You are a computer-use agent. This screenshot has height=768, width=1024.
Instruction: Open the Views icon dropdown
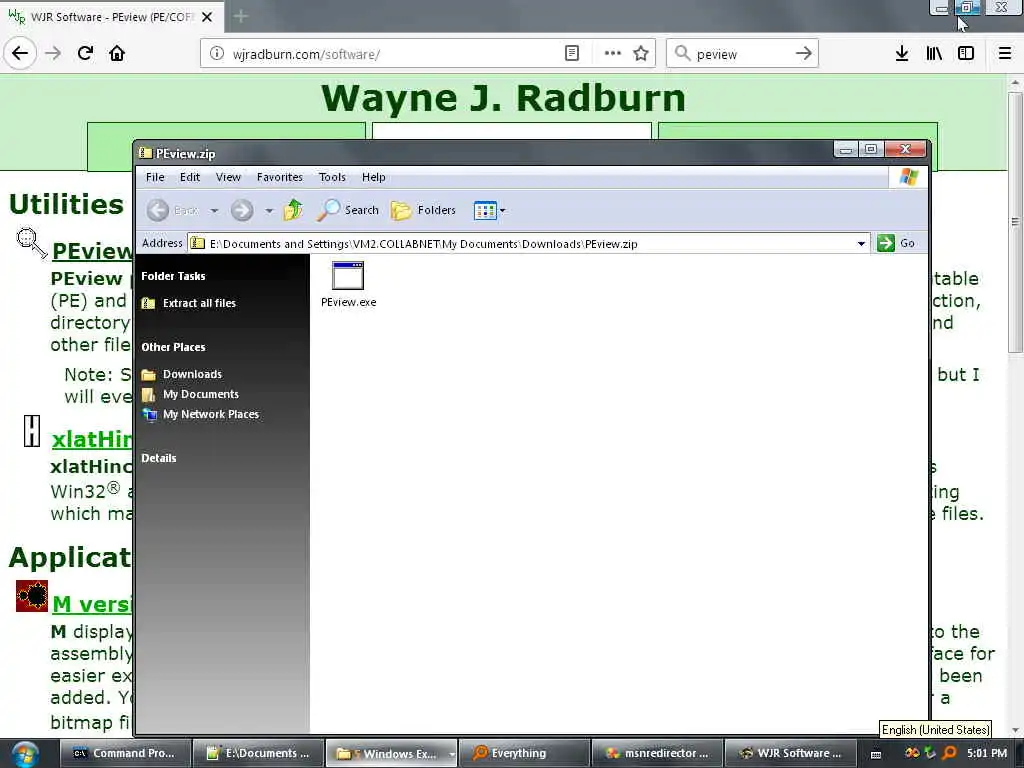[490, 210]
